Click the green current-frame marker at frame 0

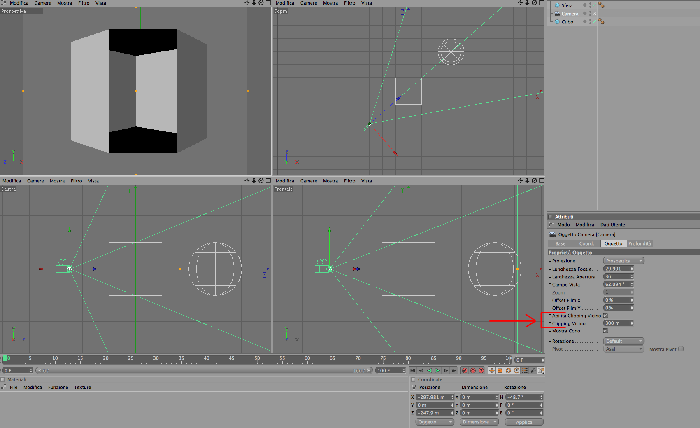point(5,358)
